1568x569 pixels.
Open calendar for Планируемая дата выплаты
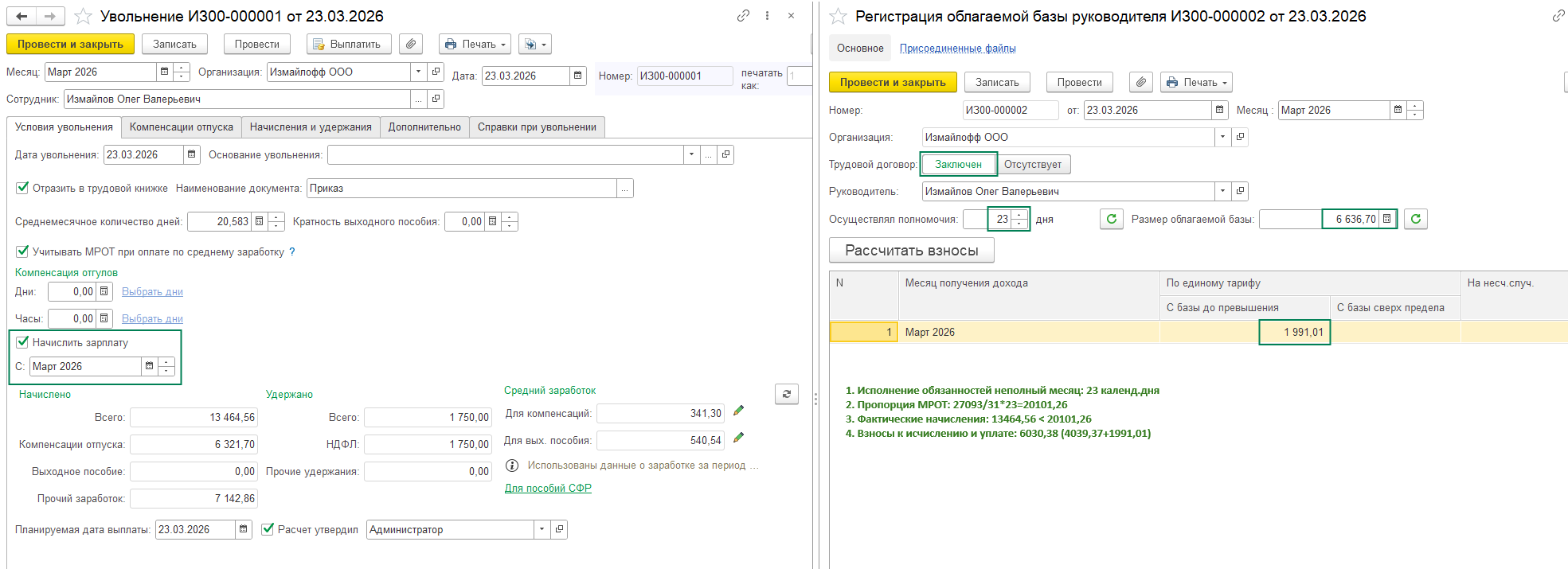[244, 529]
